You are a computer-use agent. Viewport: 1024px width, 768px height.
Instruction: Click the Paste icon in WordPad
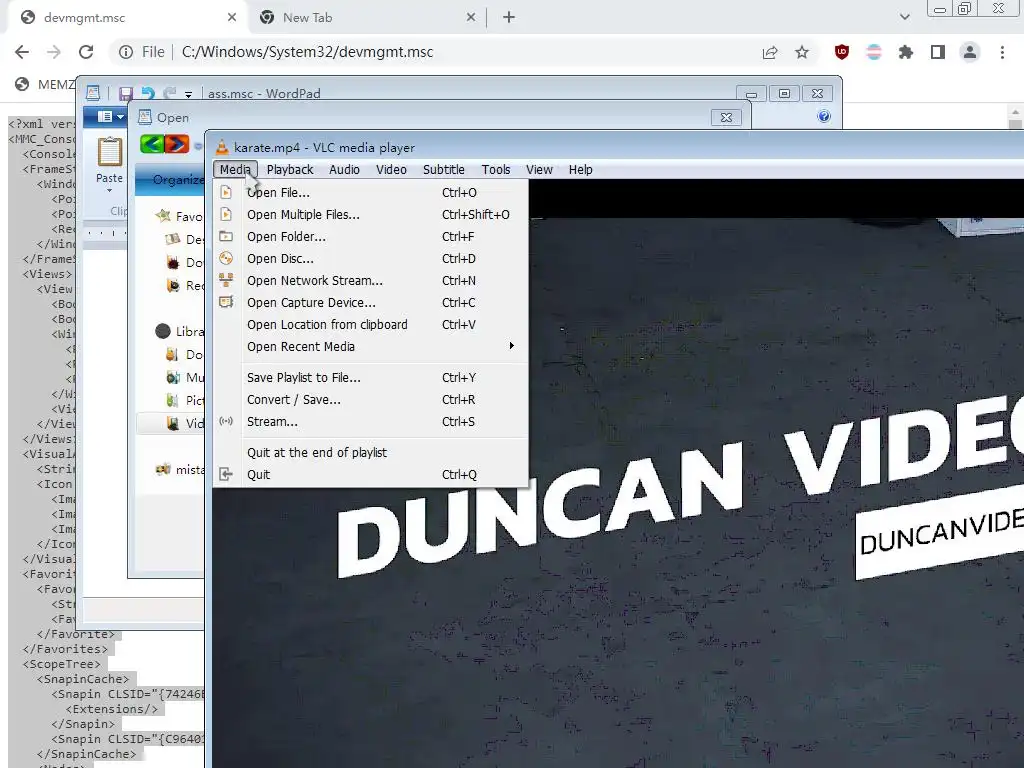110,152
